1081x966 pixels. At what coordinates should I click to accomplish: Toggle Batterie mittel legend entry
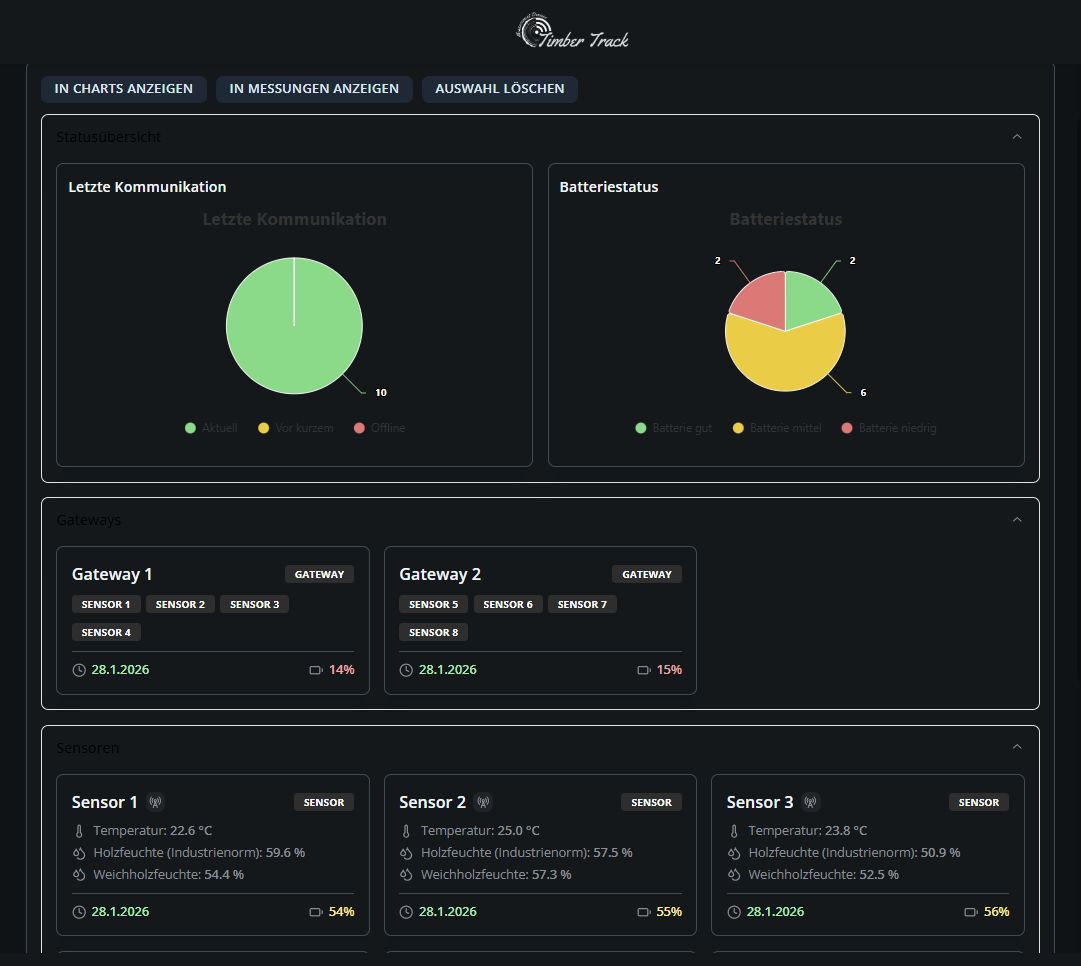point(776,428)
